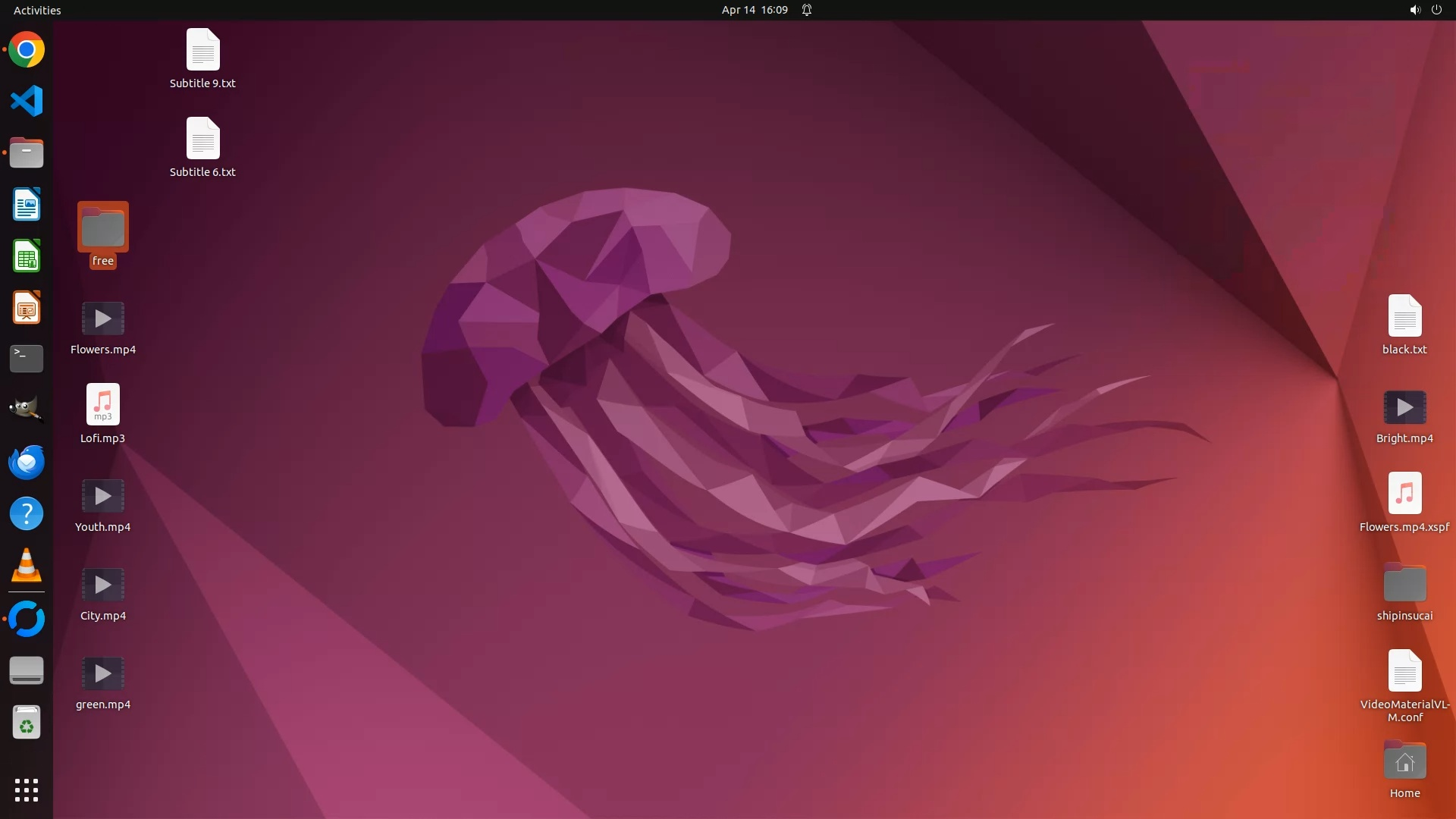The height and width of the screenshot is (819, 1456).
Task: Launch LibreOffice Calc from the dock
Action: [27, 256]
